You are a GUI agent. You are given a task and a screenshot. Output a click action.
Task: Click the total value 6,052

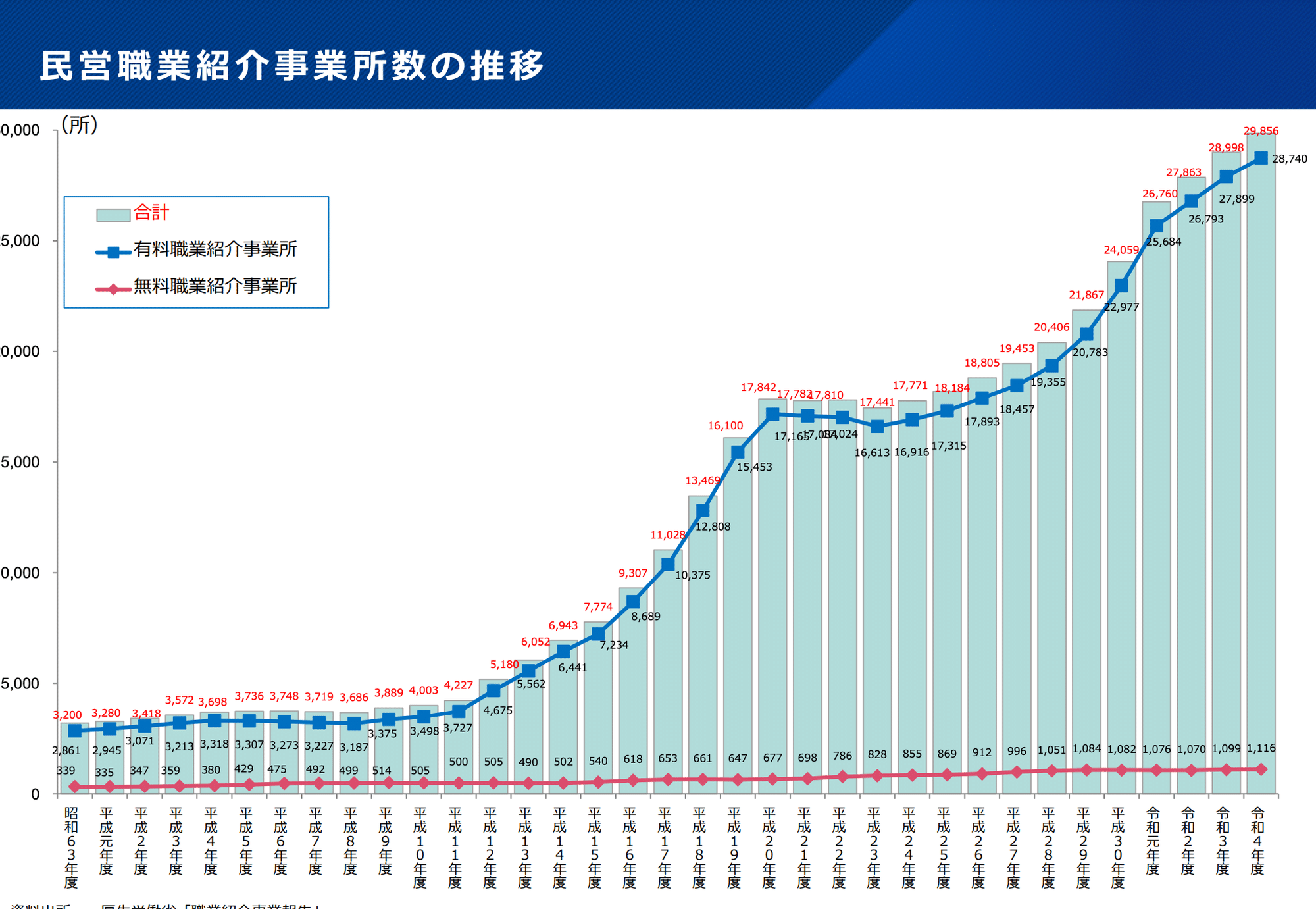536,642
